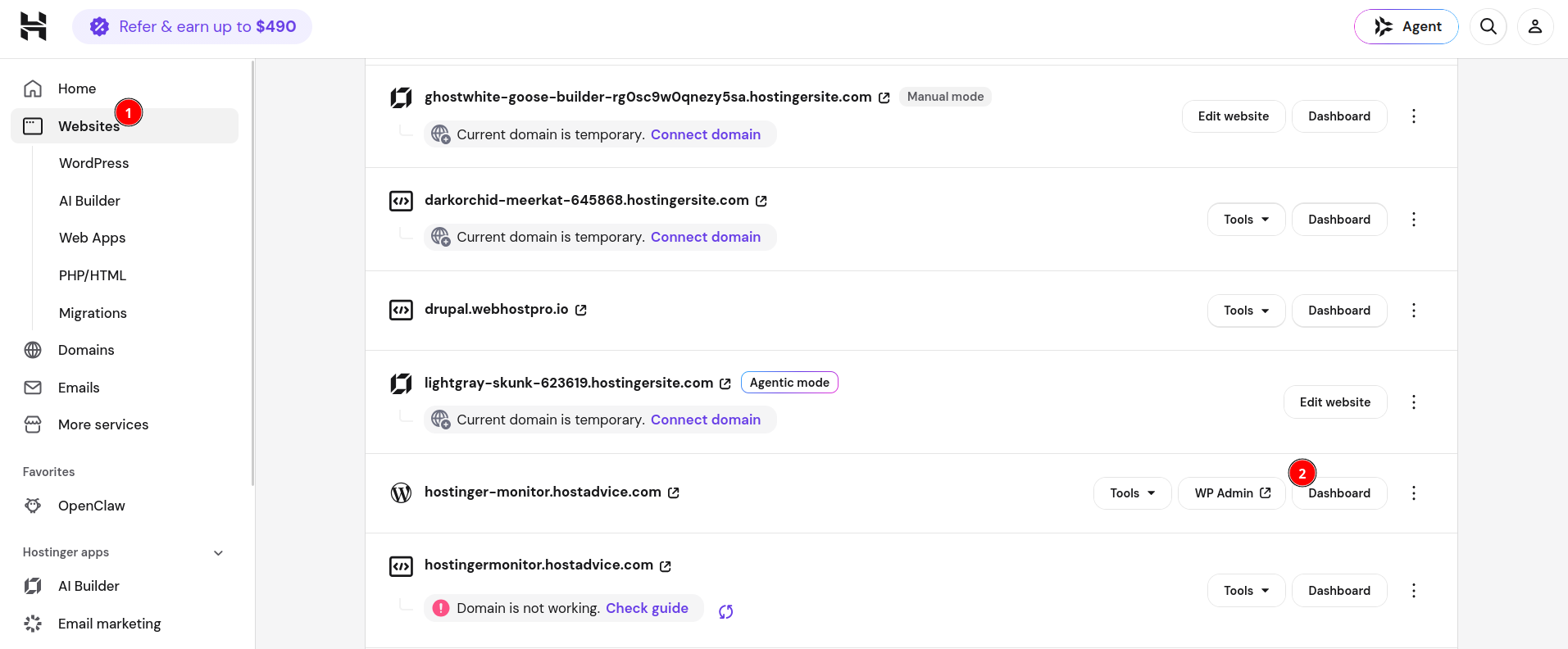Click the Emails envelope icon
The width and height of the screenshot is (1568, 649).
[33, 388]
